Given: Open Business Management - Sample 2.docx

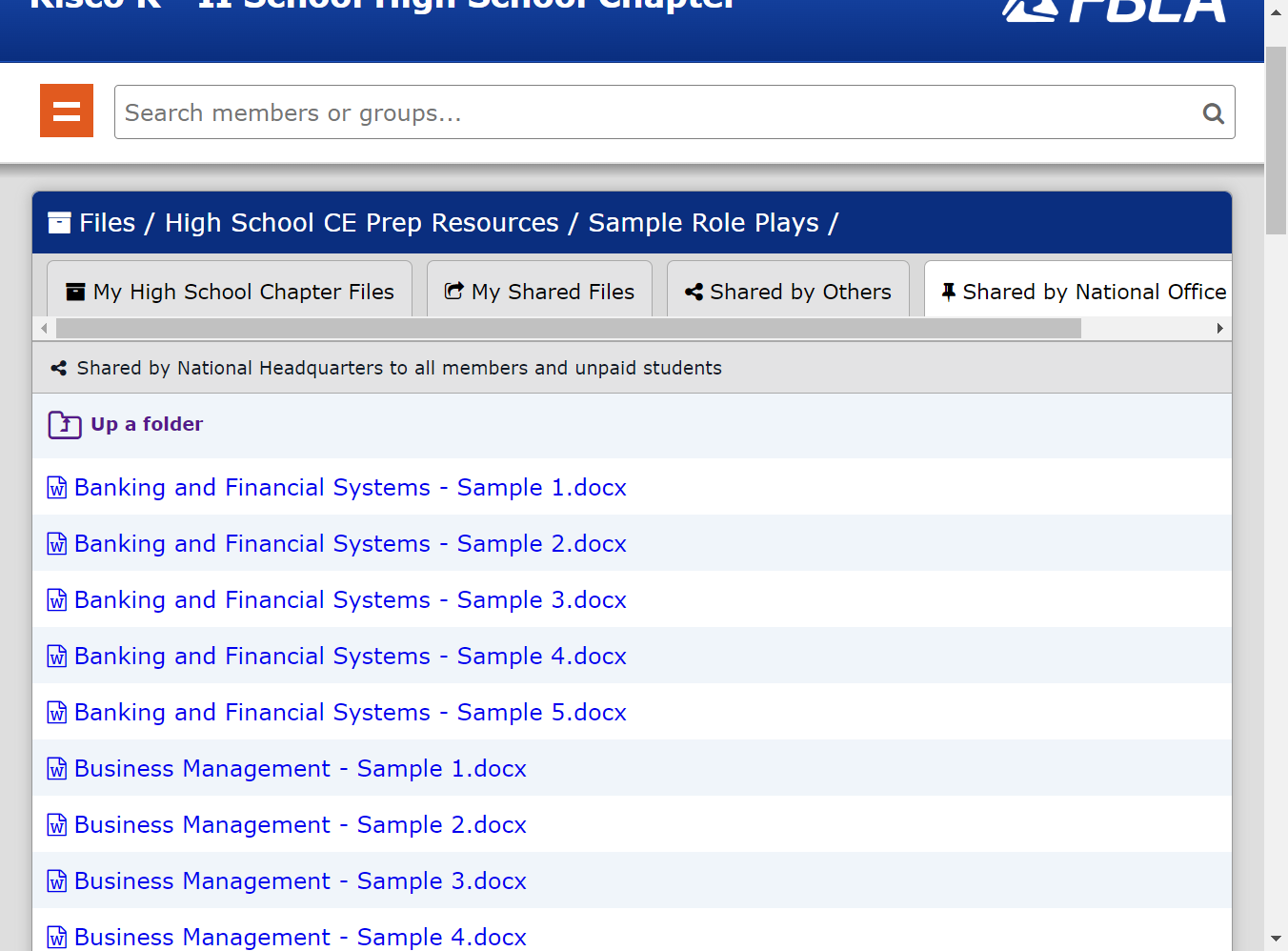Looking at the screenshot, I should pos(300,825).
